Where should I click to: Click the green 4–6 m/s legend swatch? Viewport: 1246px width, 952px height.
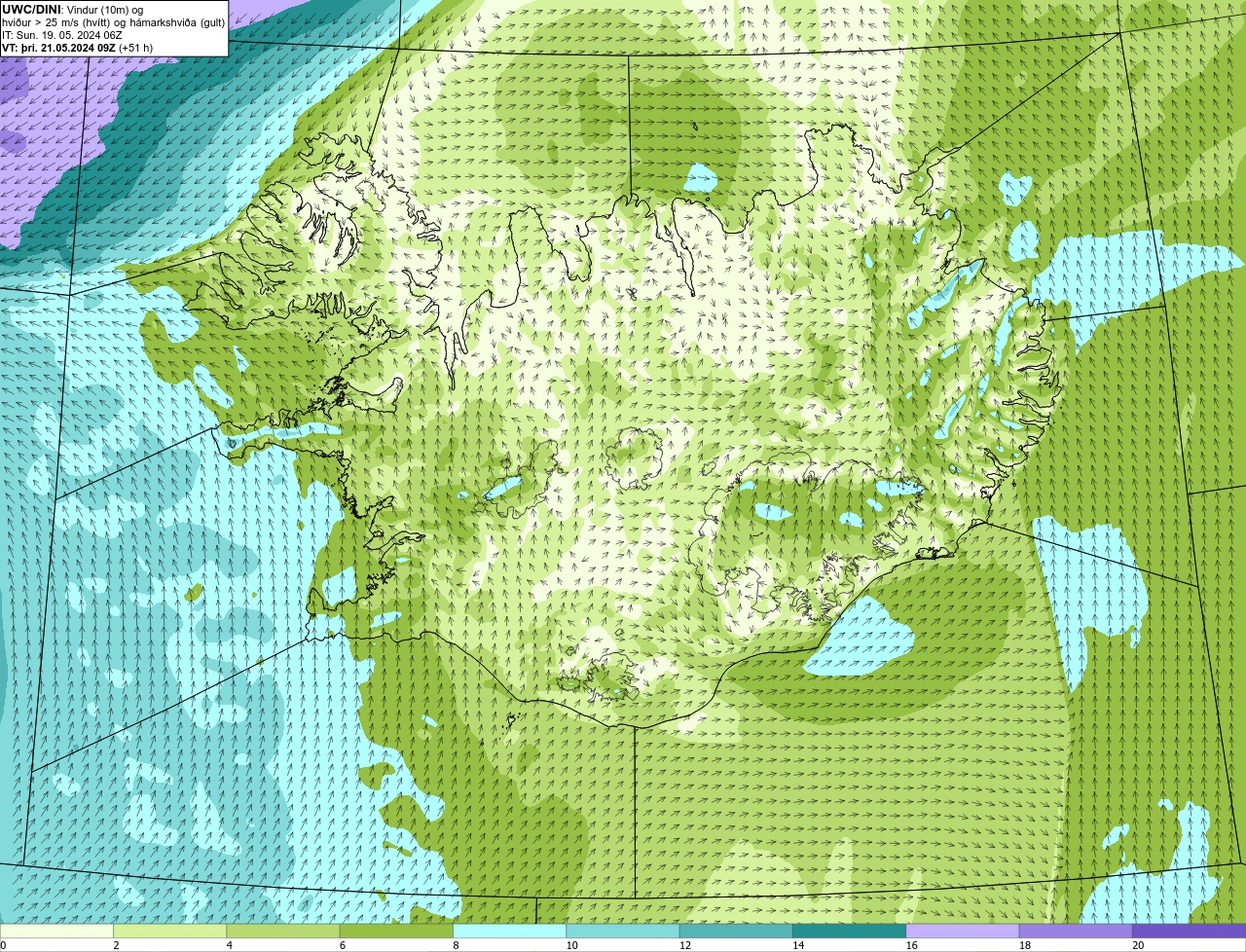click(282, 931)
